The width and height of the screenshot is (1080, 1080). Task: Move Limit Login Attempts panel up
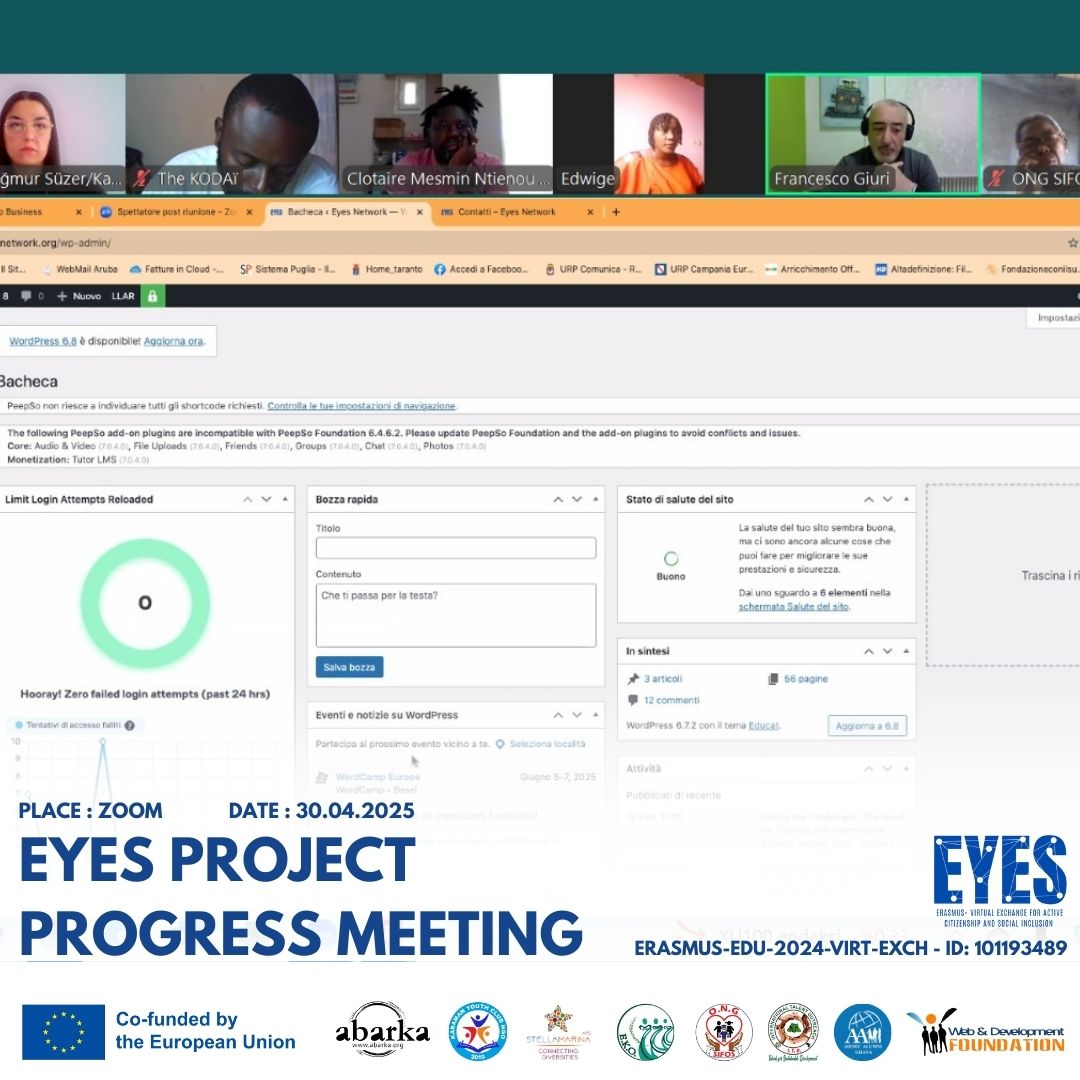pyautogui.click(x=247, y=499)
